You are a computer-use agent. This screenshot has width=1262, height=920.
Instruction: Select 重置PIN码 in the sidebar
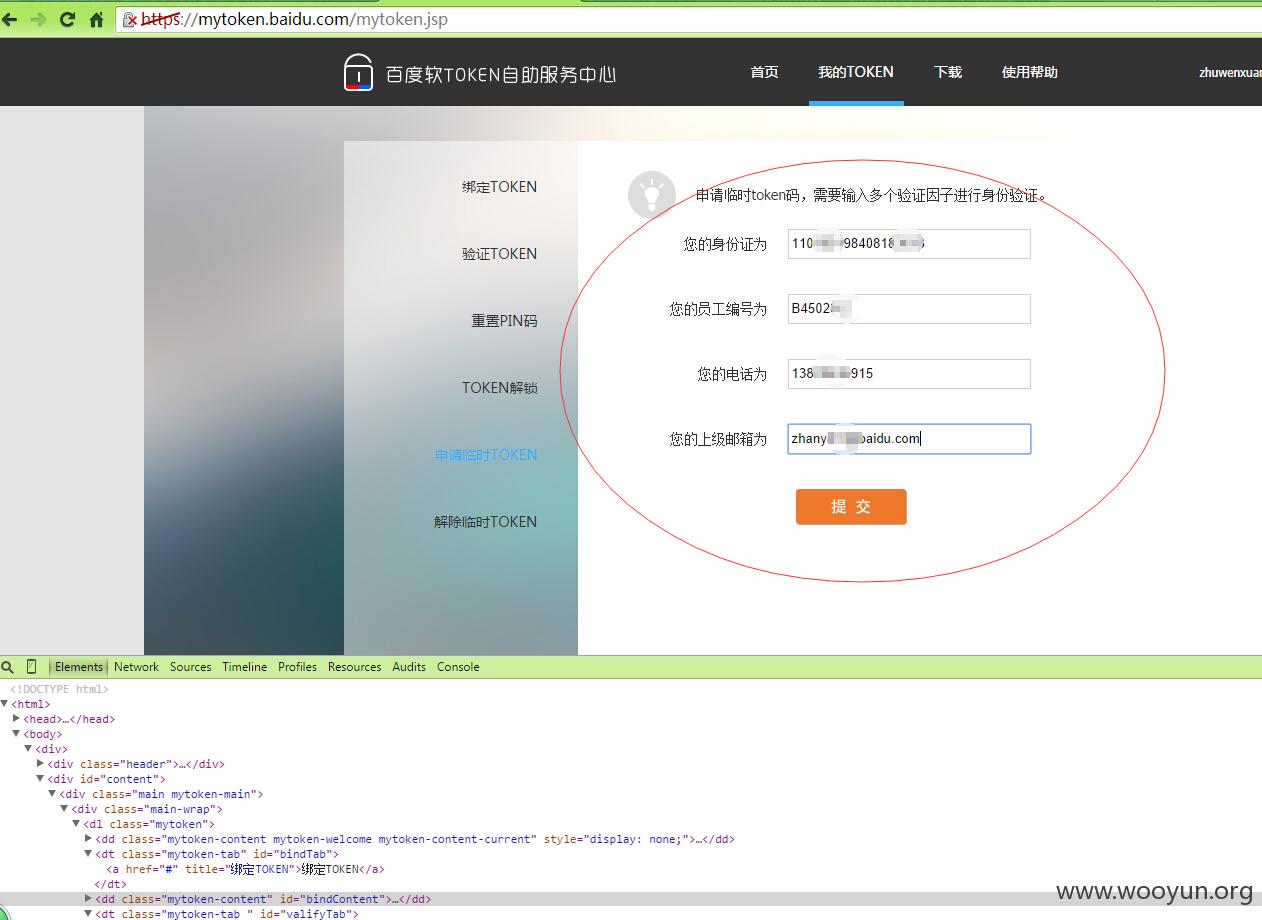504,321
